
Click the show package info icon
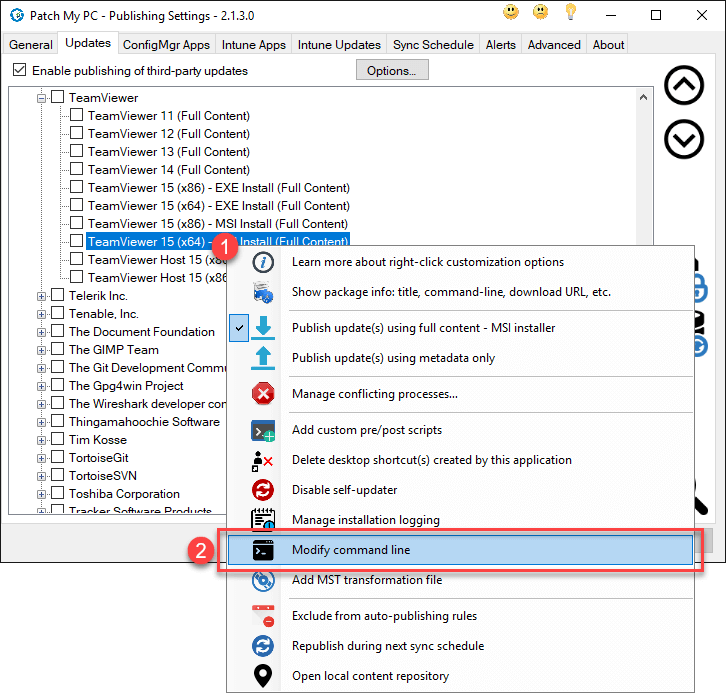[x=263, y=292]
